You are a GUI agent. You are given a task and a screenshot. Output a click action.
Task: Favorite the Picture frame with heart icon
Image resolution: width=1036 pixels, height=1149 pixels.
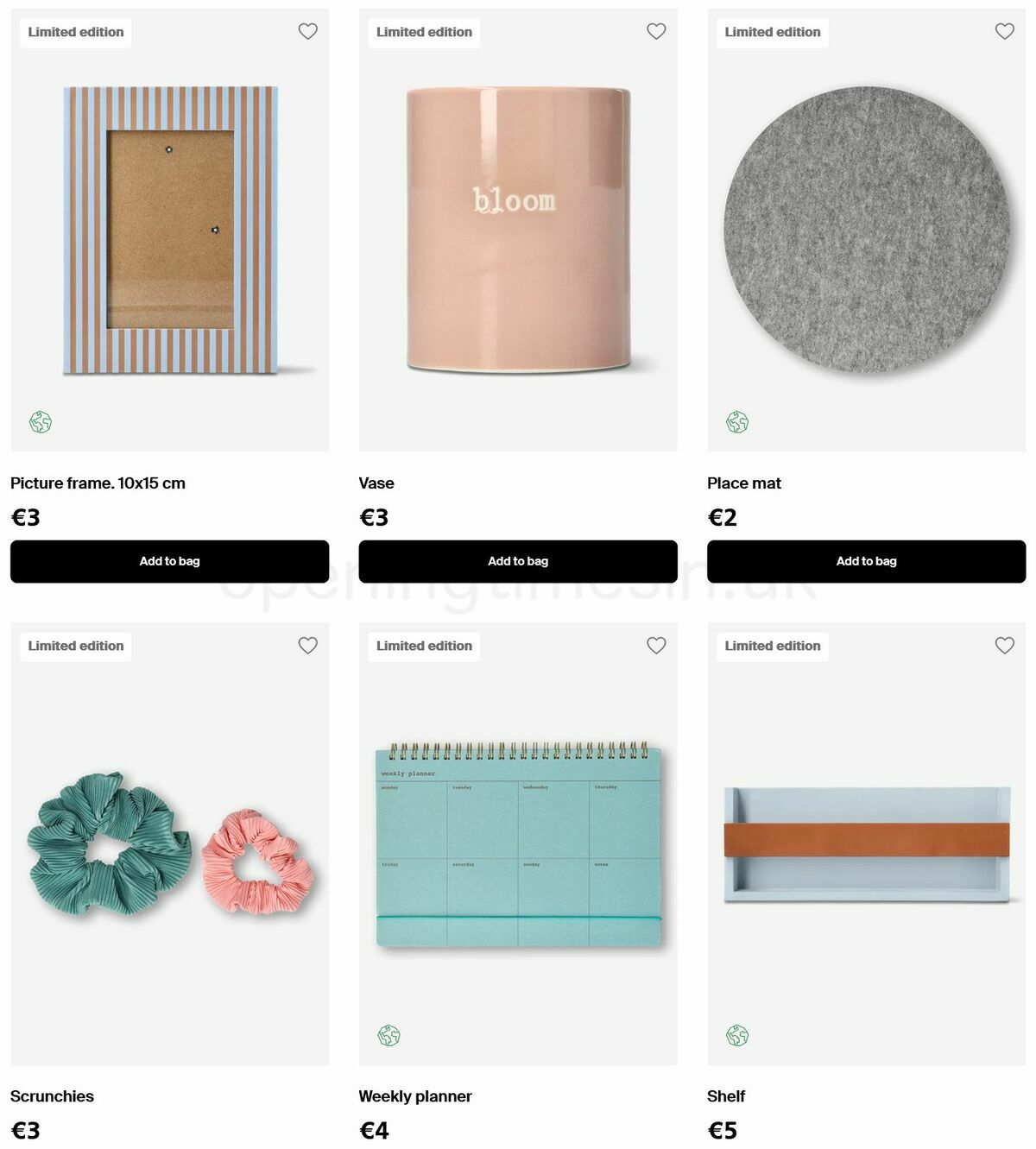pos(308,31)
